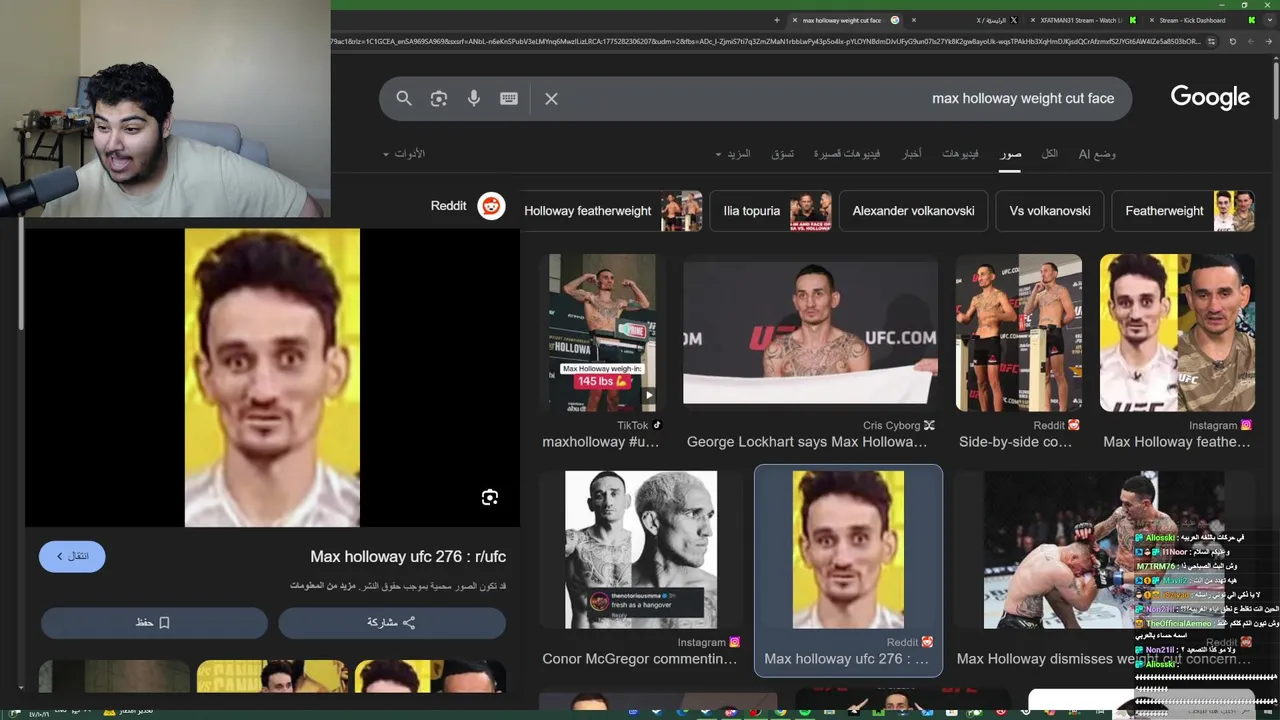Click the Google logo
This screenshot has width=1280, height=720.
(1210, 97)
